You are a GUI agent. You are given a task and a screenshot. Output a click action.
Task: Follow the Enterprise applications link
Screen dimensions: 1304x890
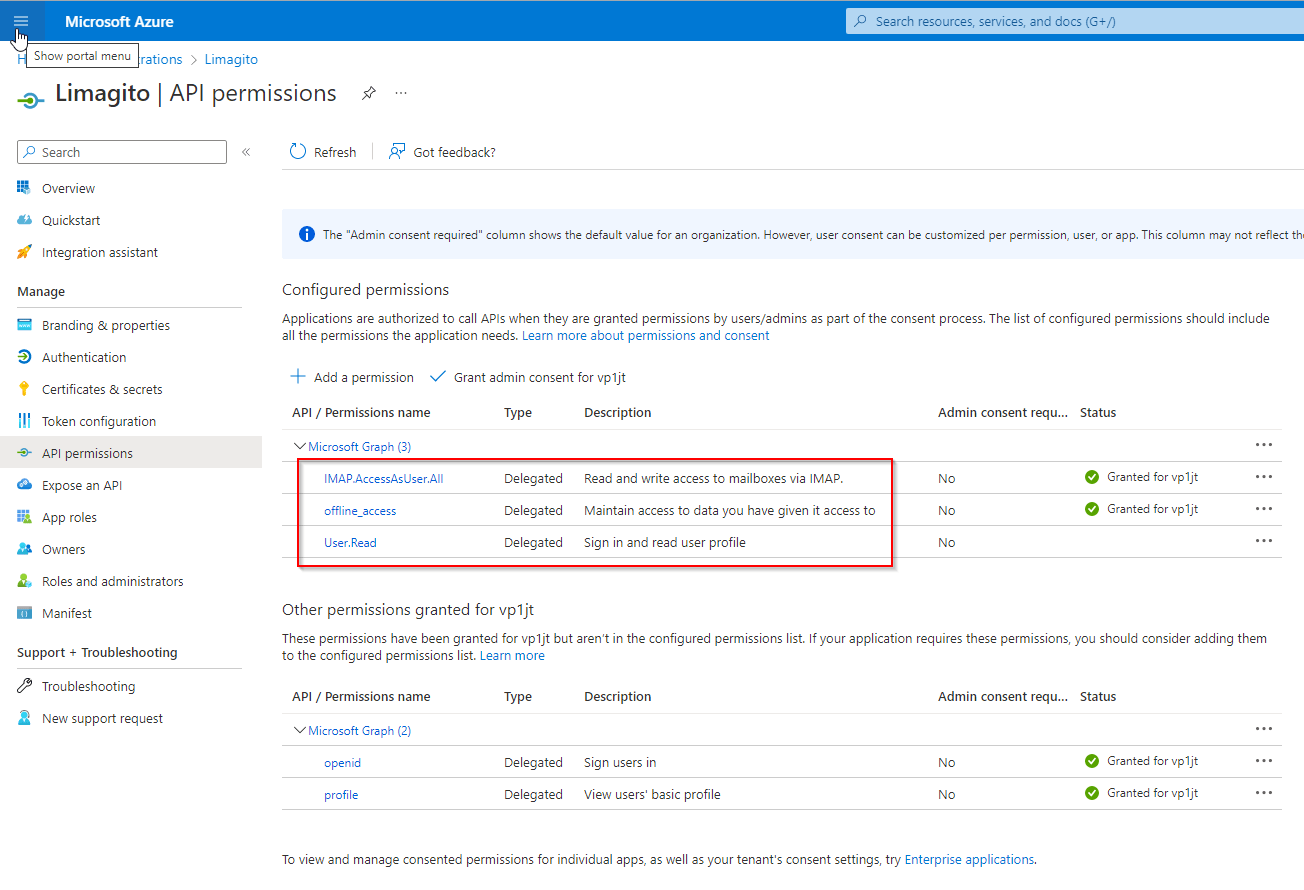[x=969, y=859]
